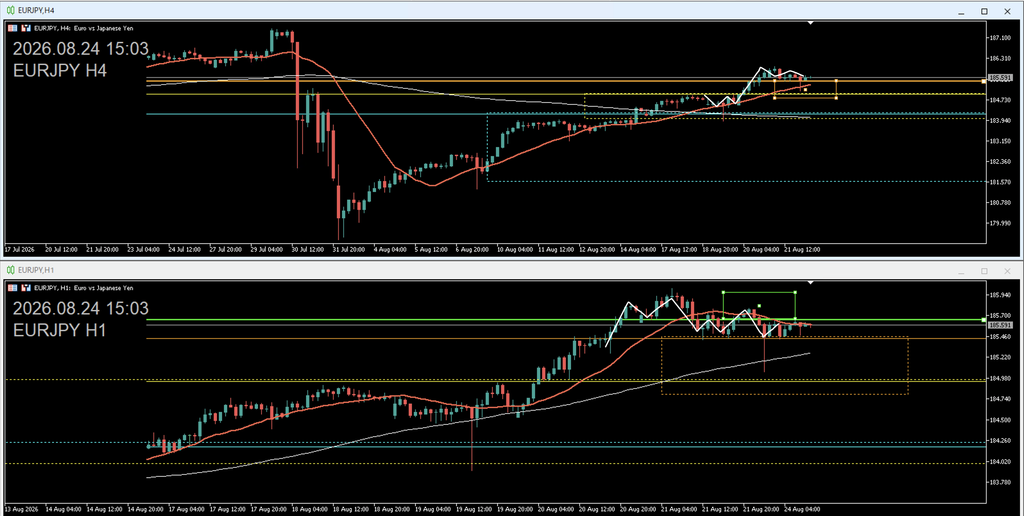The width and height of the screenshot is (1024, 516).
Task: Click the large 'EURJPY H4' chart label
Action: pos(59,71)
